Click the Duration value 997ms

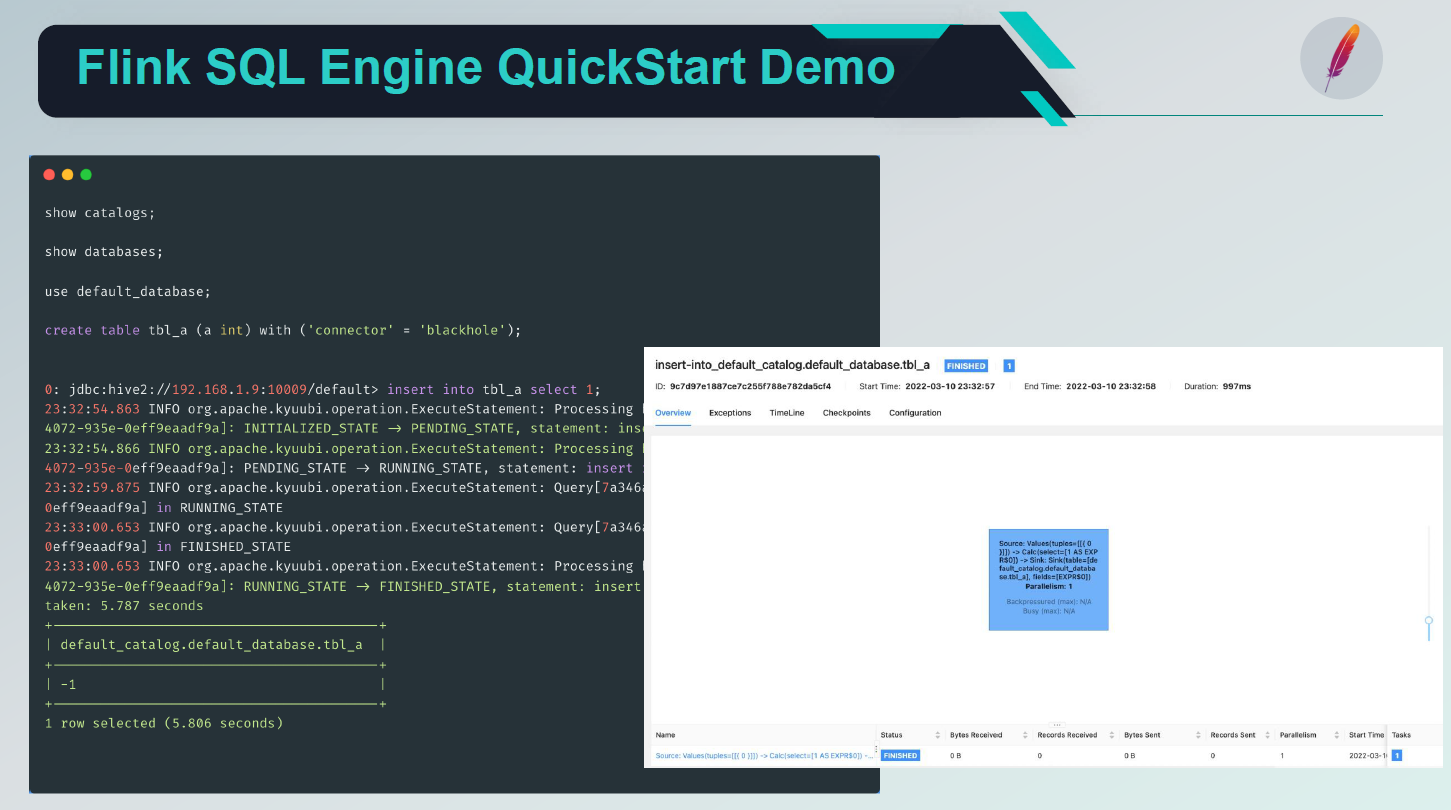coord(1236,386)
